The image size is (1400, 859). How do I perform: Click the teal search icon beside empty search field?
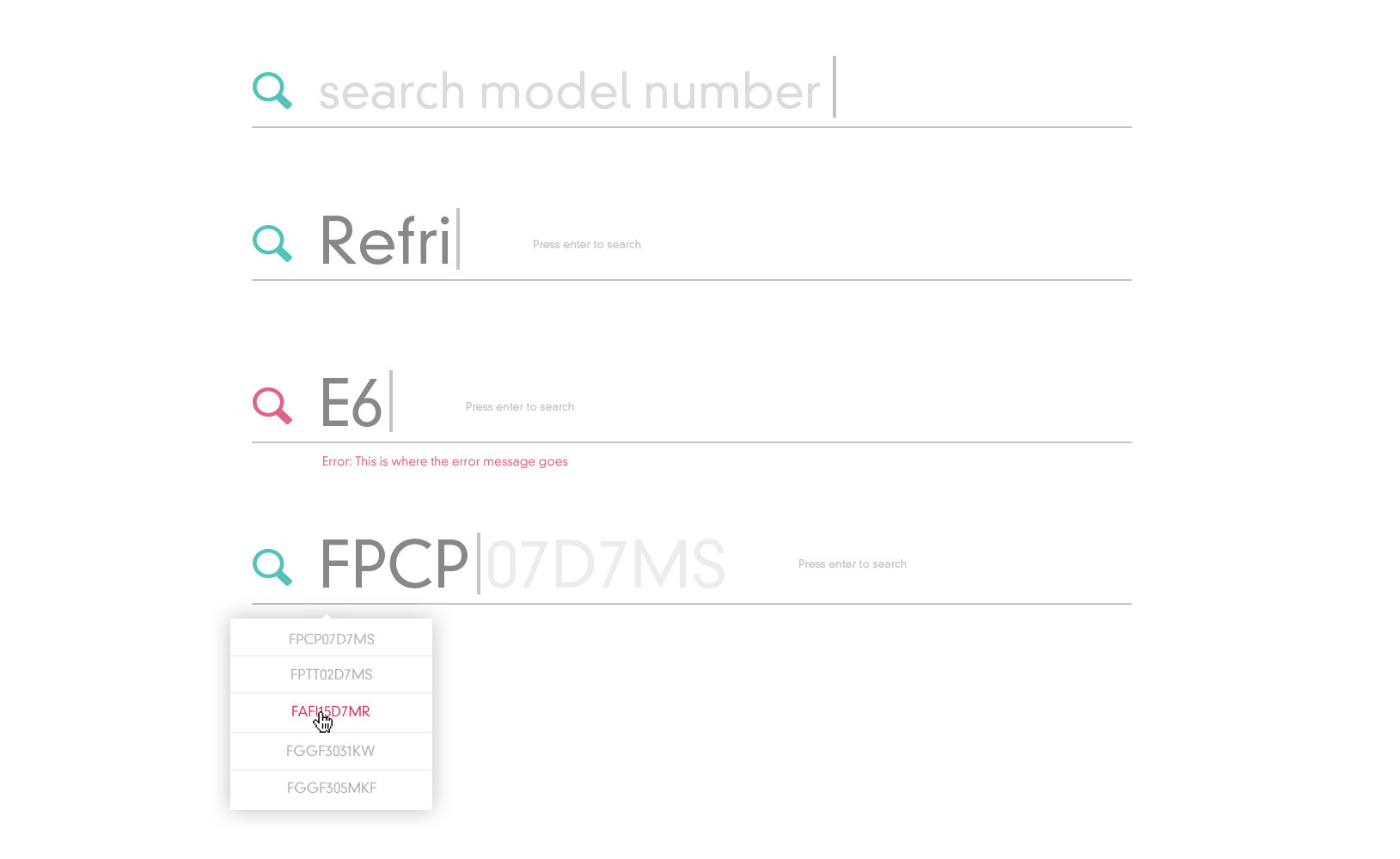[x=272, y=90]
